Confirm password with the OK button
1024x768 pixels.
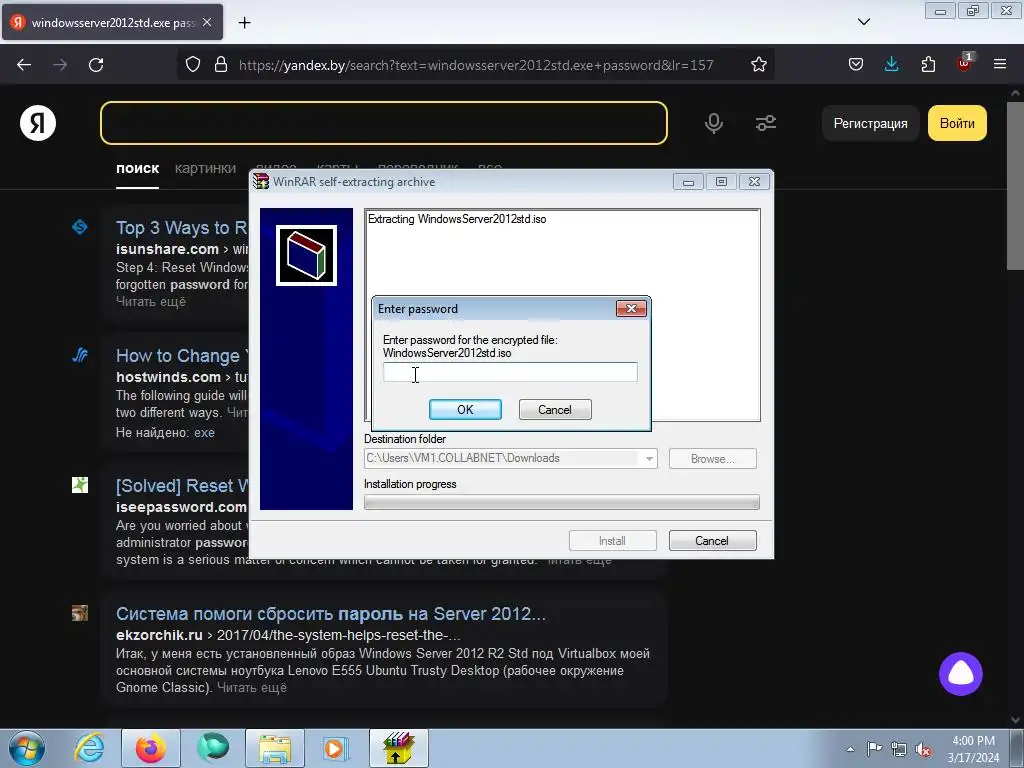[465, 409]
